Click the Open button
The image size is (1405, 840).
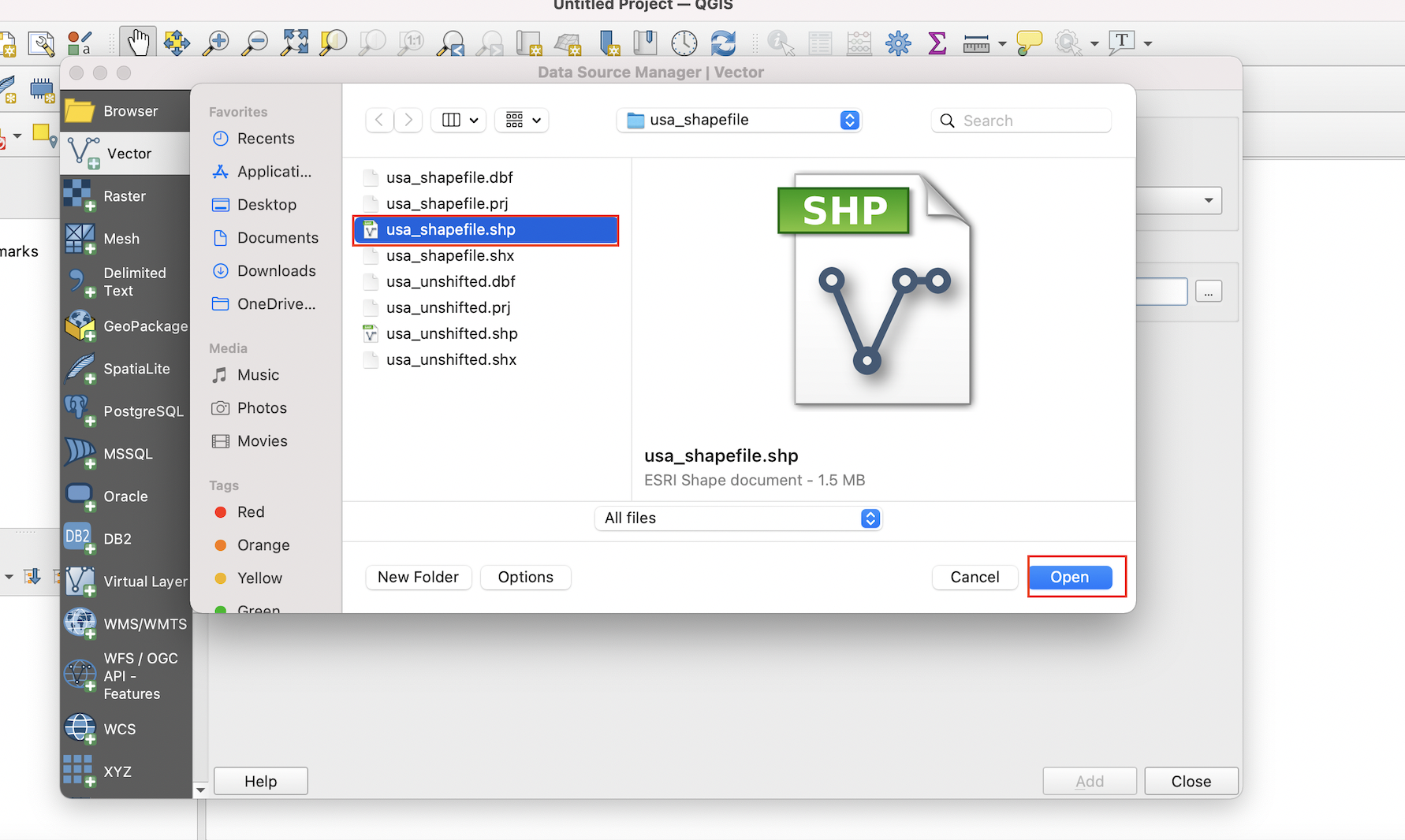[x=1070, y=577]
